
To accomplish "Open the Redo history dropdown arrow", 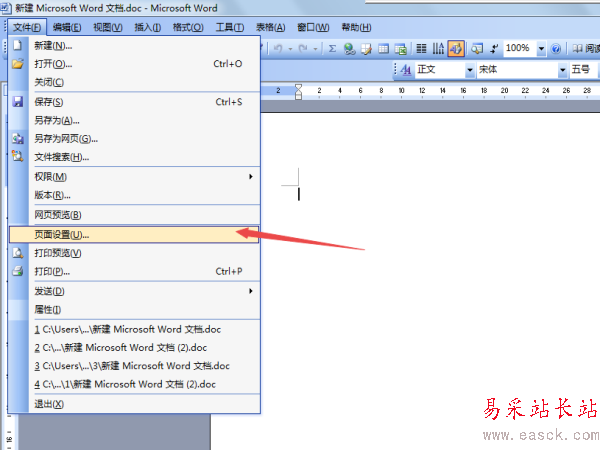I will coord(315,49).
